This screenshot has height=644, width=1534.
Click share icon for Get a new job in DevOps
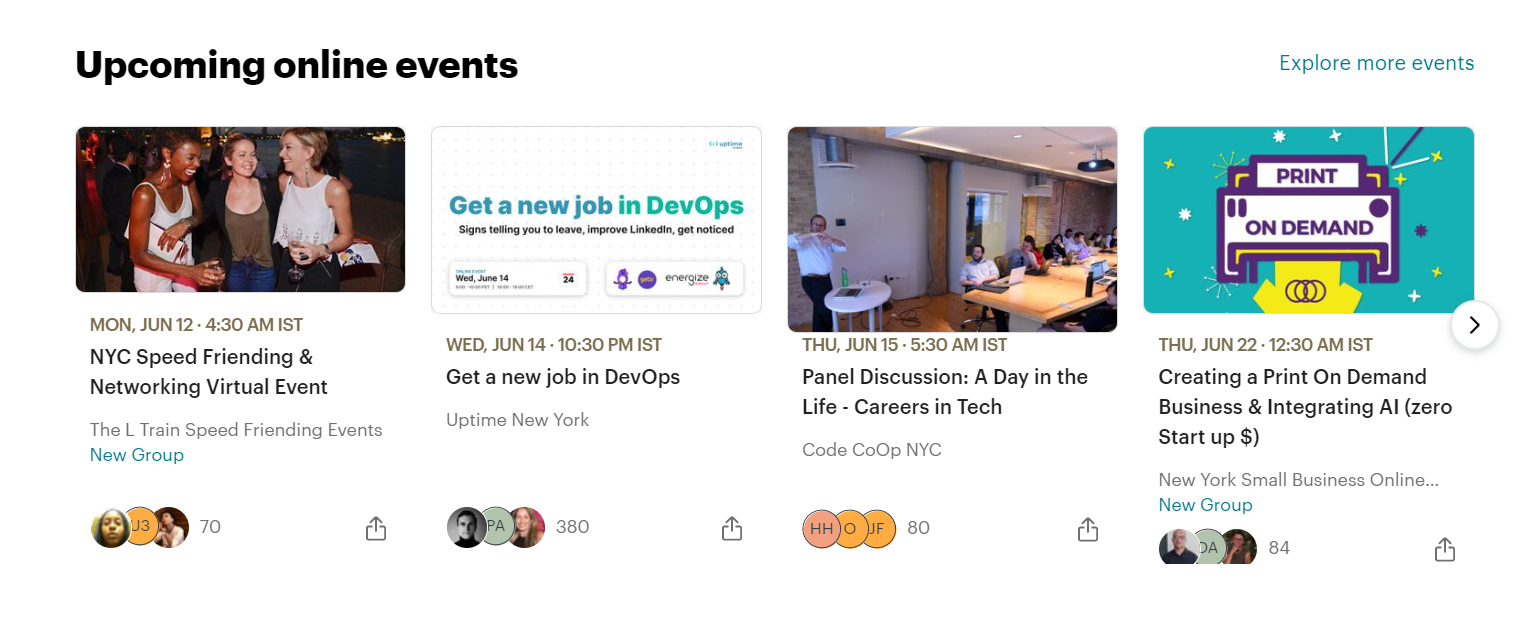click(x=732, y=528)
